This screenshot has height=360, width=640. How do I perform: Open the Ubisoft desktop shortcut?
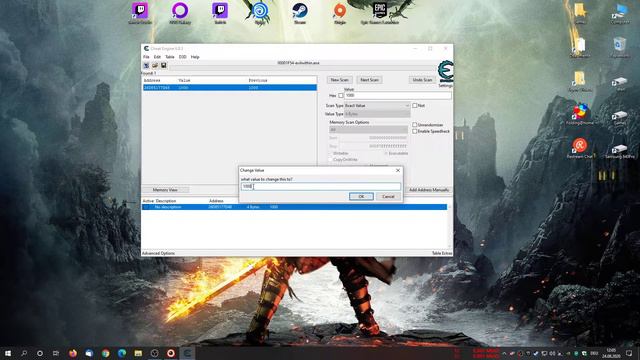click(260, 13)
